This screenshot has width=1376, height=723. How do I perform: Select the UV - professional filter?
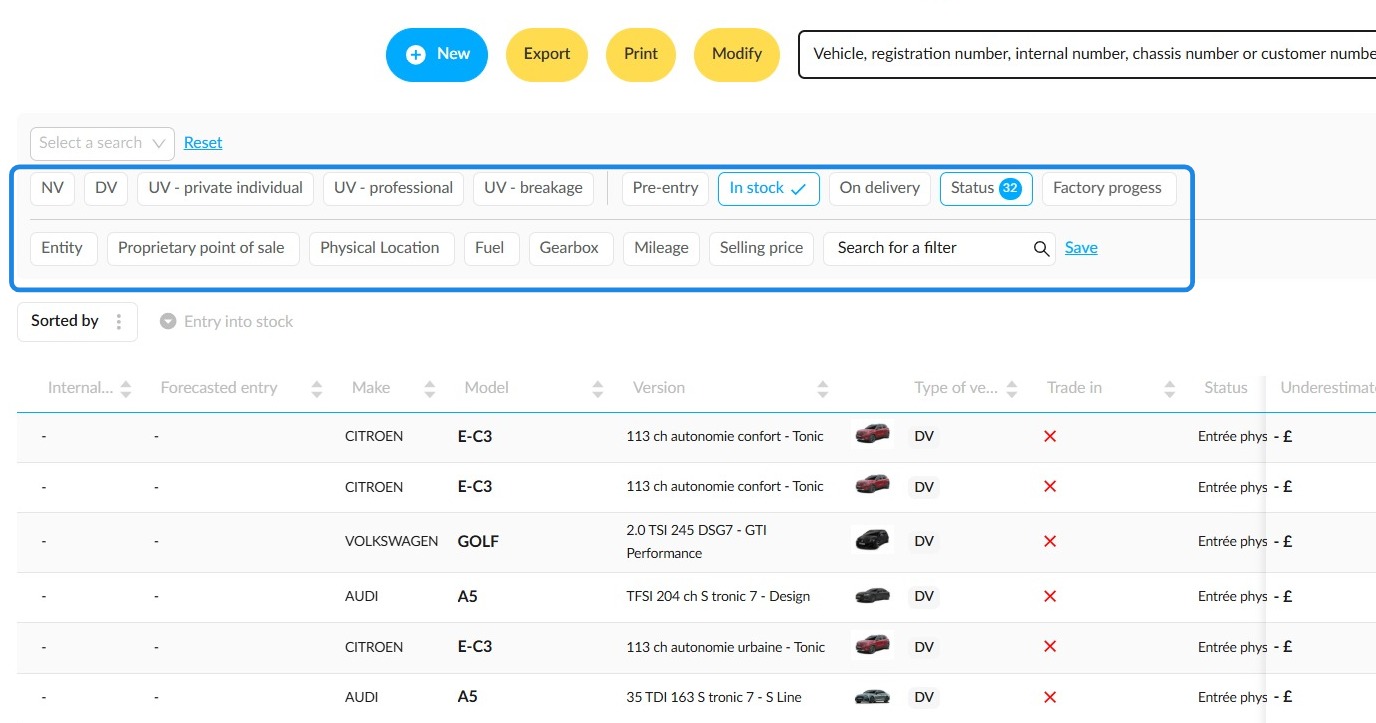click(393, 189)
